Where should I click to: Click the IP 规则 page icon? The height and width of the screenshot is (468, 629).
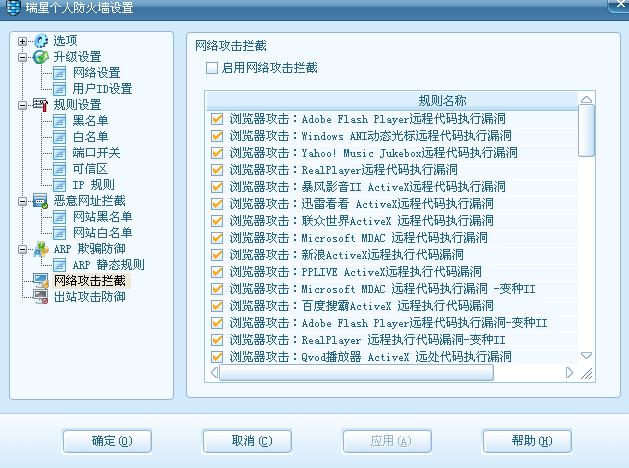[59, 185]
